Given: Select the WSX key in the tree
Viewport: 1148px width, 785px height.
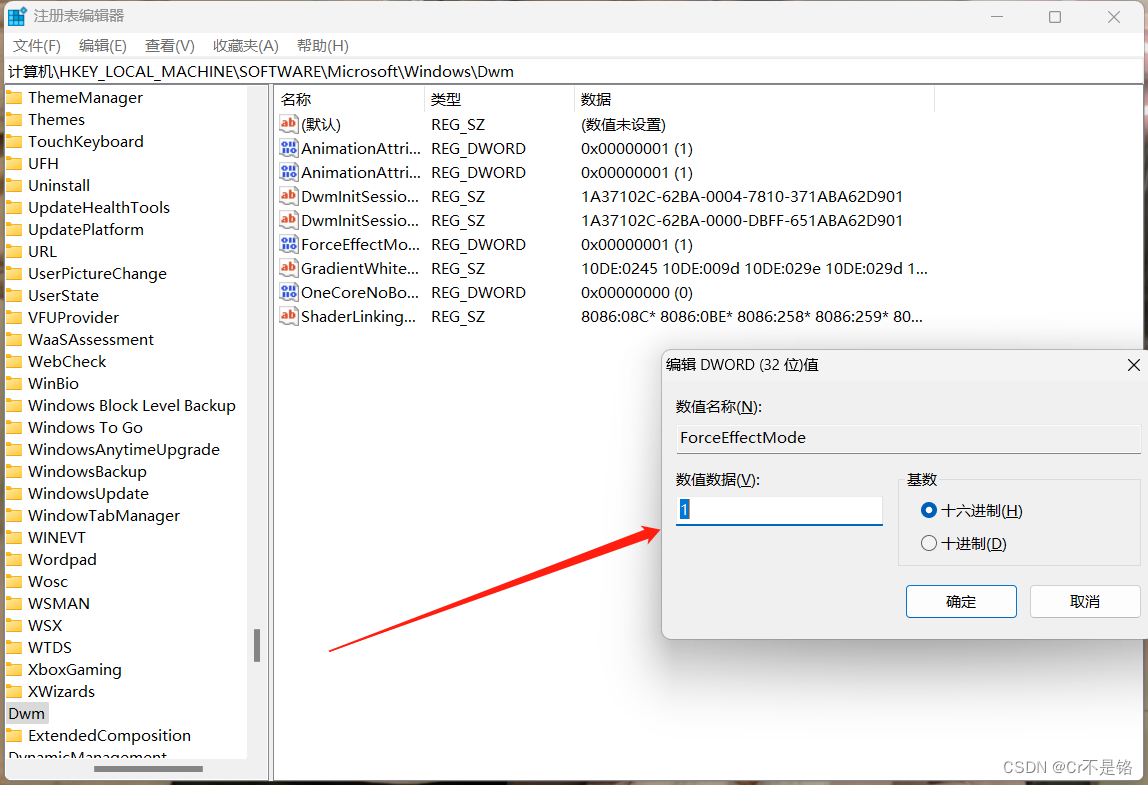Looking at the screenshot, I should tap(45, 625).
